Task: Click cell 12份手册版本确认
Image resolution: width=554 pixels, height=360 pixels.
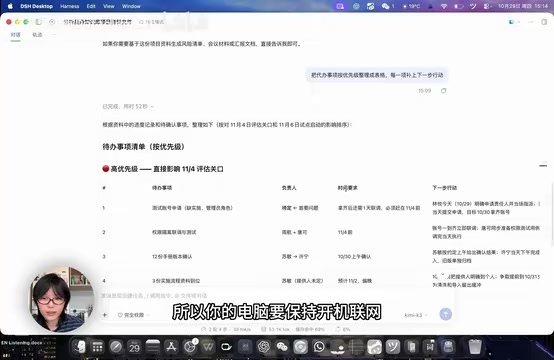Action: (x=172, y=256)
